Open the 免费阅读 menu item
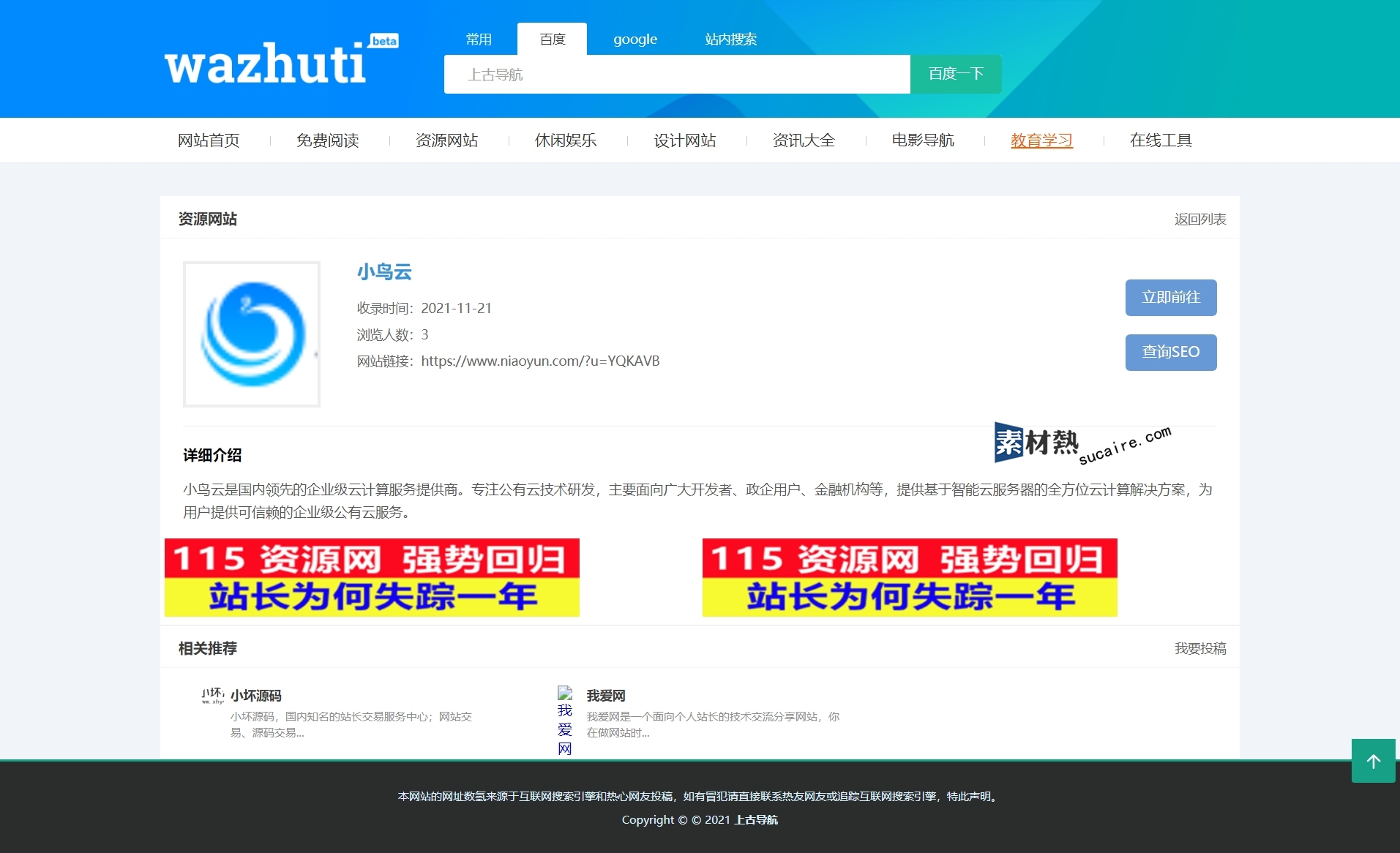 pos(328,140)
